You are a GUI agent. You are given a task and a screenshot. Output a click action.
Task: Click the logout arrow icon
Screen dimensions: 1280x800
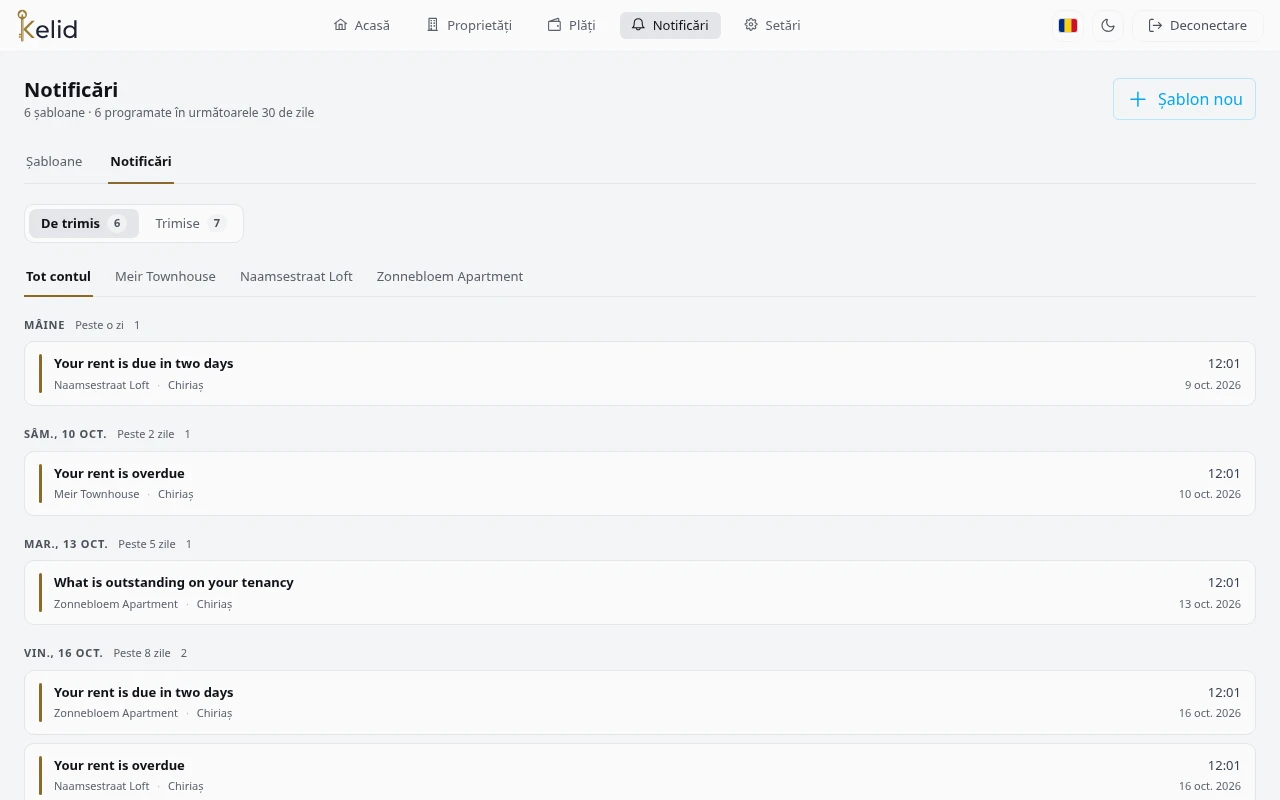1155,25
